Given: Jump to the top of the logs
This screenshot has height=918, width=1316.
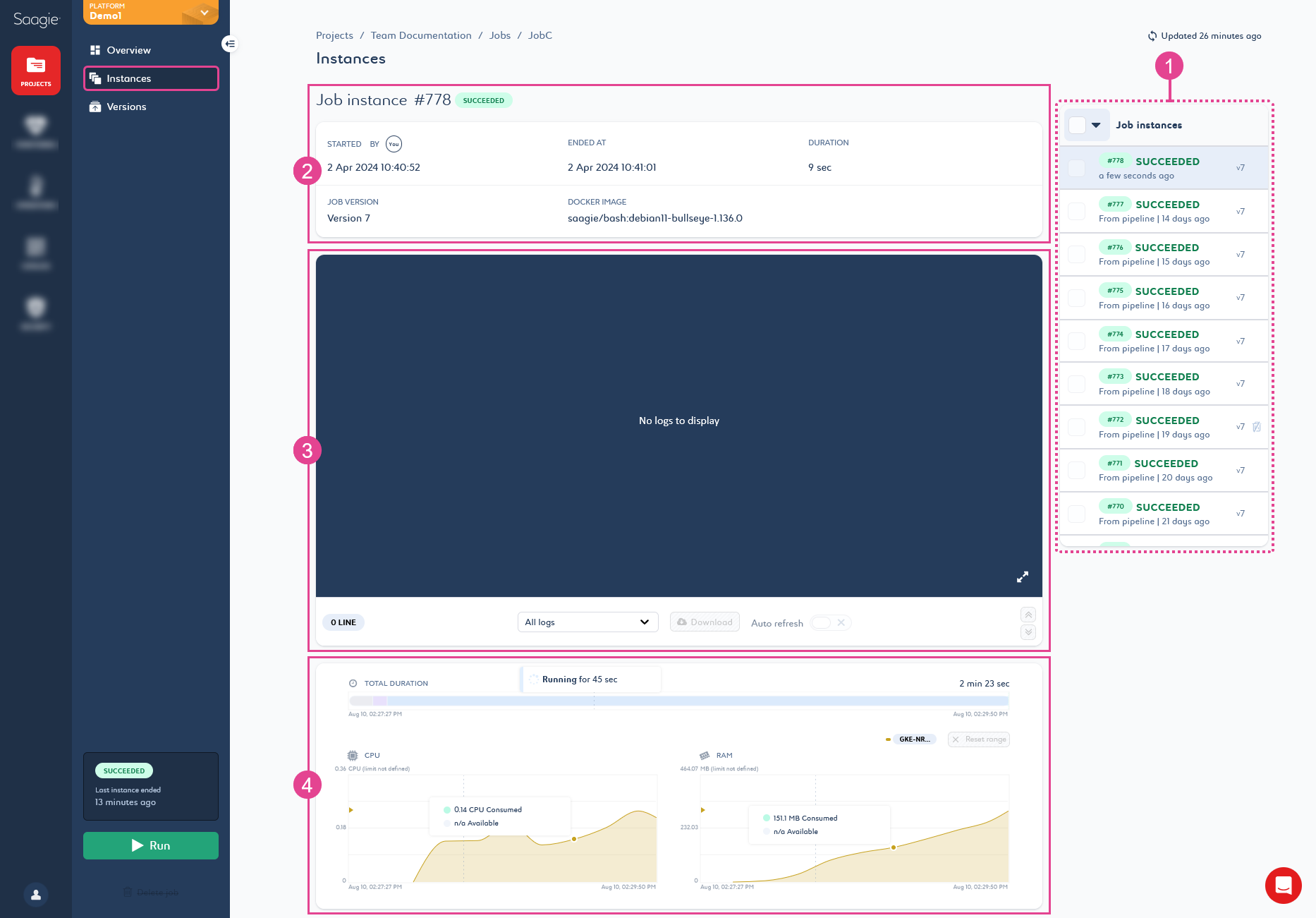Looking at the screenshot, I should [1028, 615].
